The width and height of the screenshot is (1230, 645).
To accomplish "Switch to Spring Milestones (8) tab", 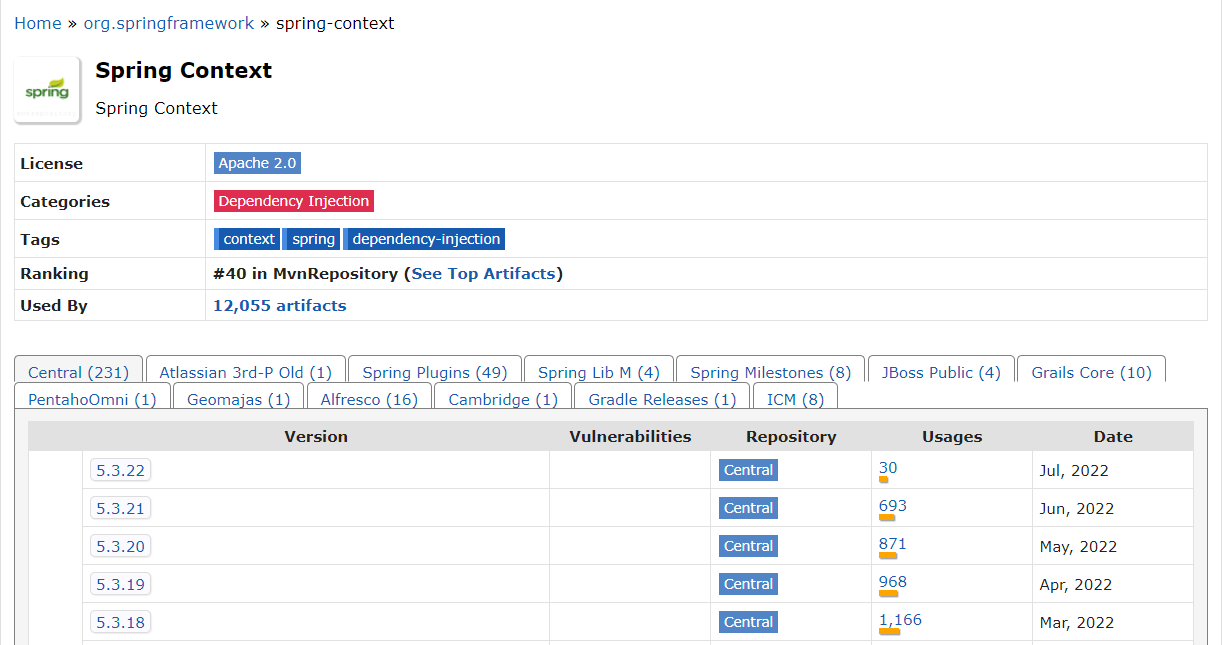I will coord(771,372).
